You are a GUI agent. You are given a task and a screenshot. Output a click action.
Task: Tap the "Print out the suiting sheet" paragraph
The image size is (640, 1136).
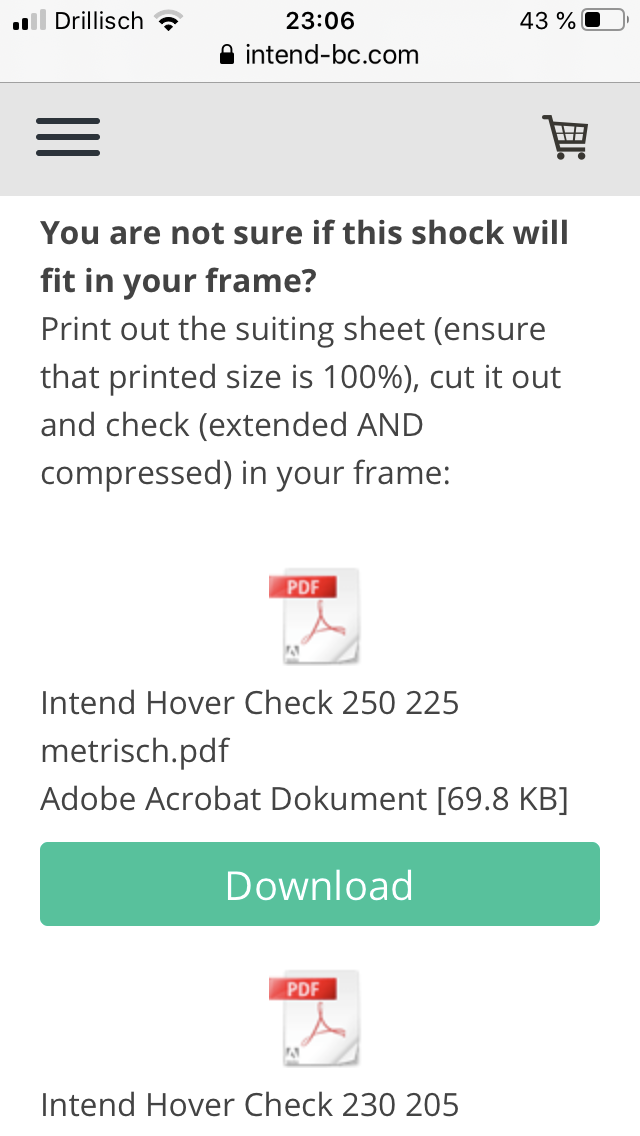point(300,400)
